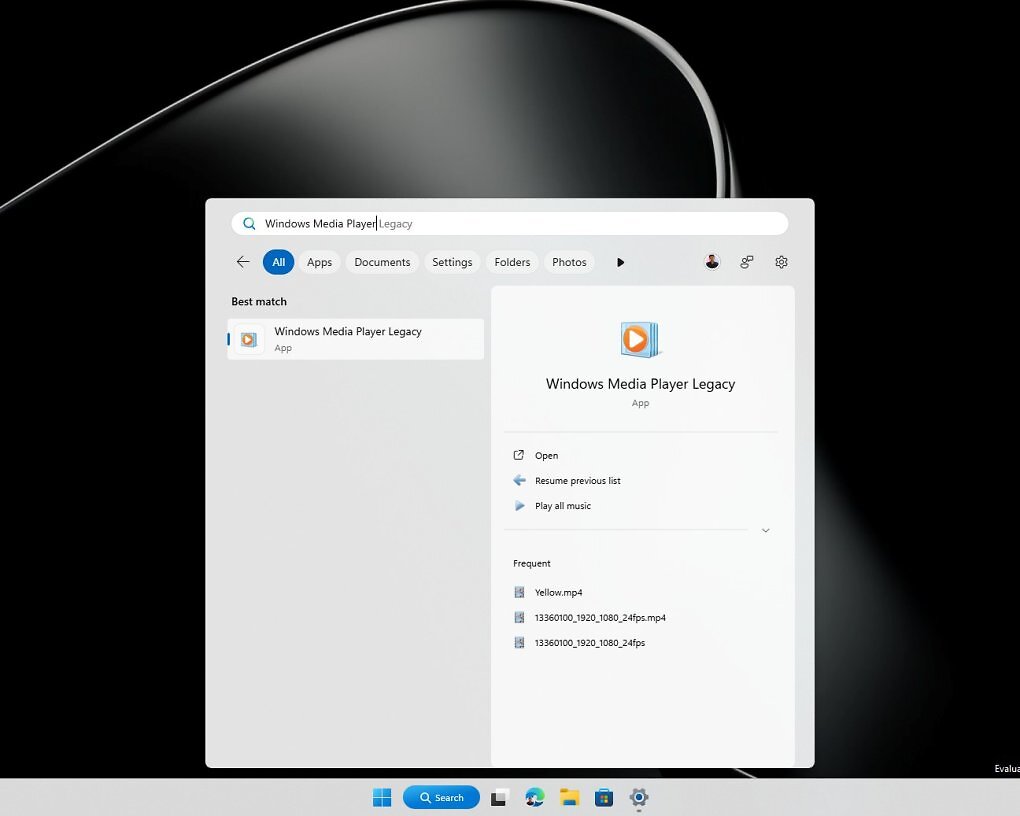Image resolution: width=1020 pixels, height=816 pixels.
Task: Choose Play all music
Action: 563,506
